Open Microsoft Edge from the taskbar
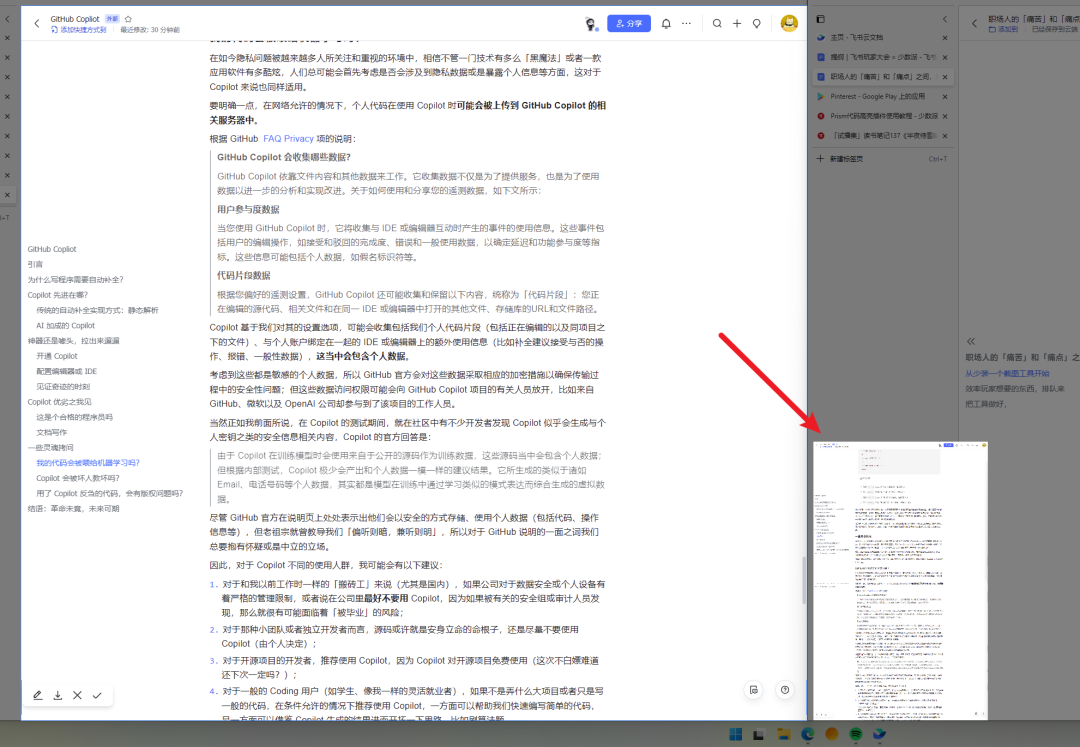Screen dimensions: 1080x747 807,734
